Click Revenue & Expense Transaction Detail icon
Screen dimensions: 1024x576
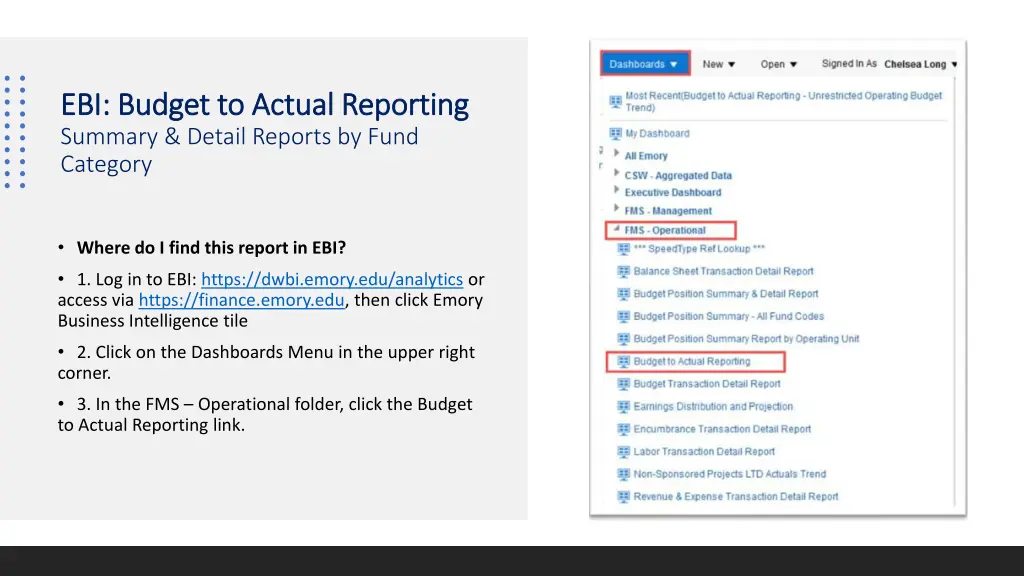tap(624, 497)
